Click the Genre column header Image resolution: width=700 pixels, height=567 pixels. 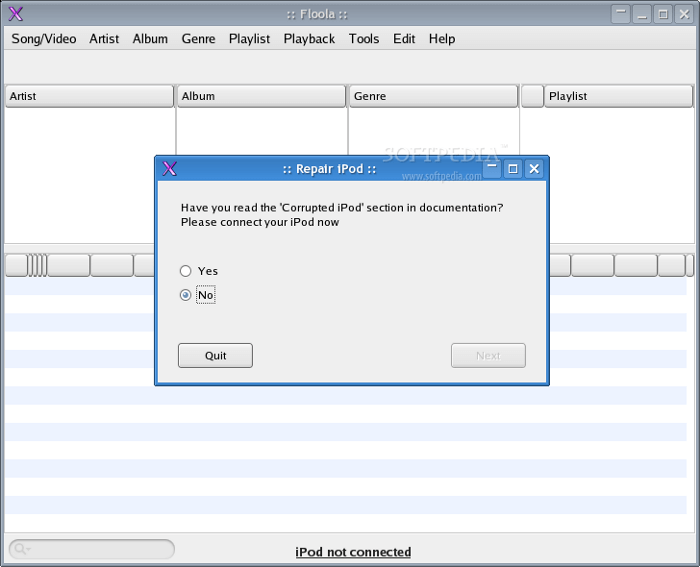[433, 96]
